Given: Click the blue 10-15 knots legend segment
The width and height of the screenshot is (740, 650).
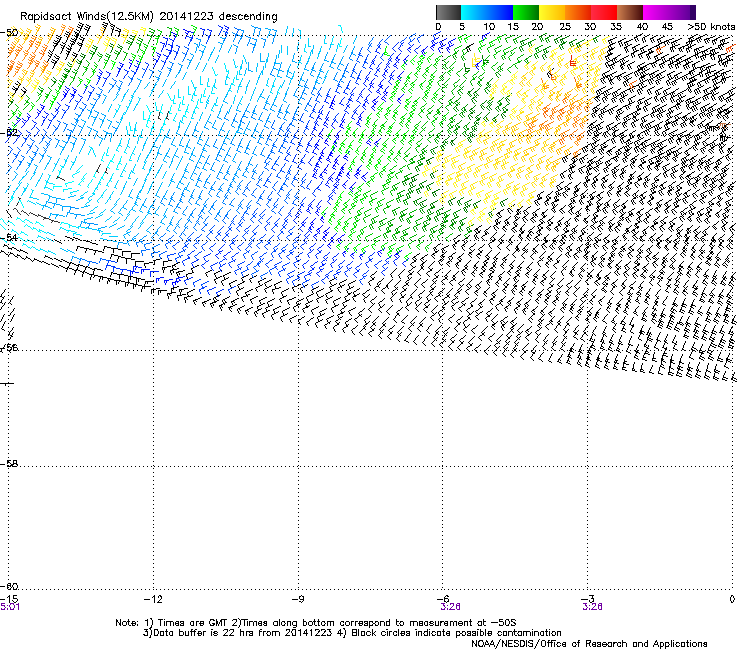Looking at the screenshot, I should coord(500,12).
